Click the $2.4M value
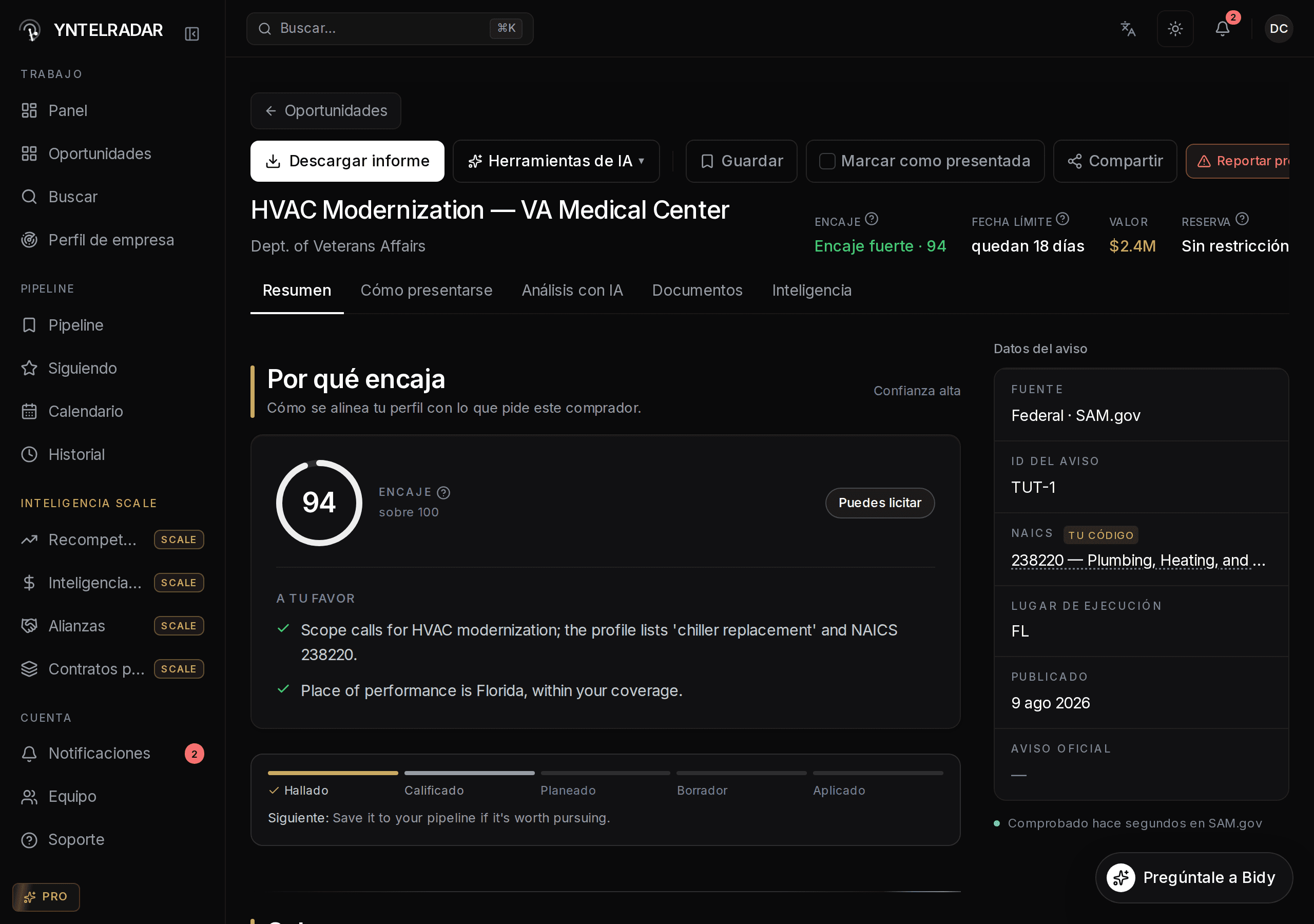The width and height of the screenshot is (1314, 924). (1132, 246)
